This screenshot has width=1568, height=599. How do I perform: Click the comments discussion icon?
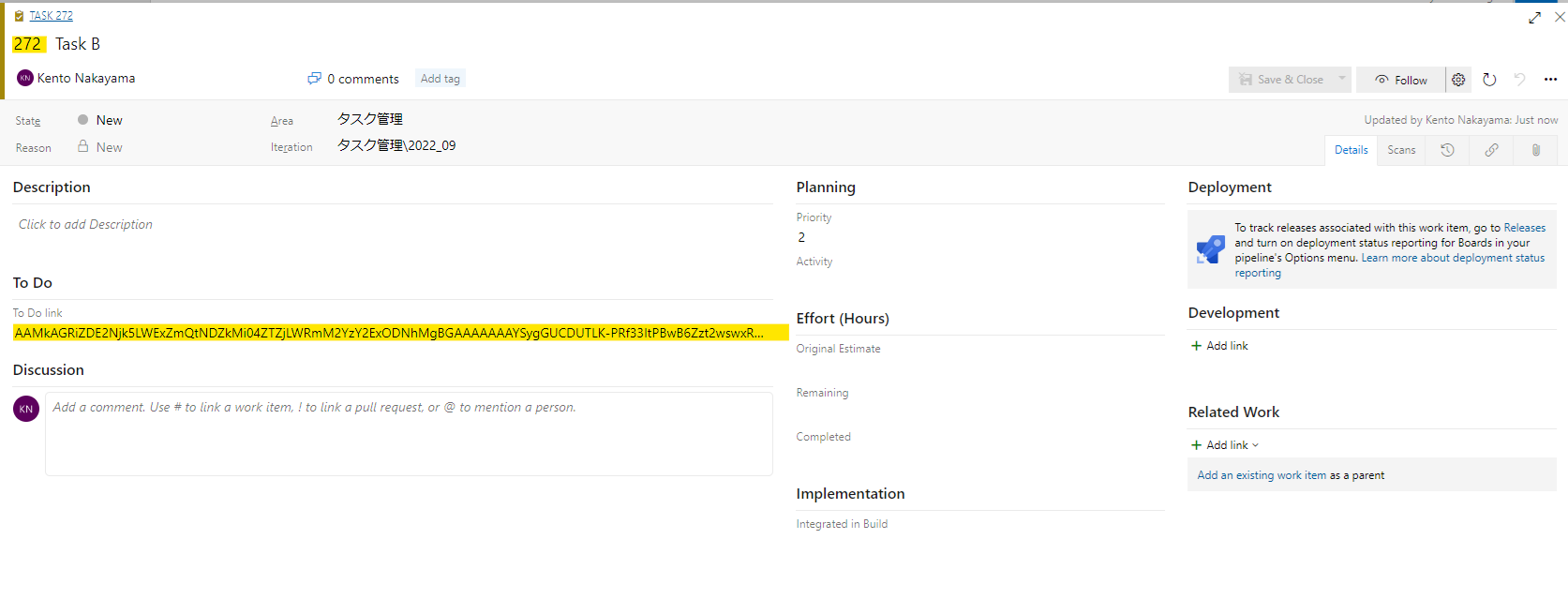[314, 79]
